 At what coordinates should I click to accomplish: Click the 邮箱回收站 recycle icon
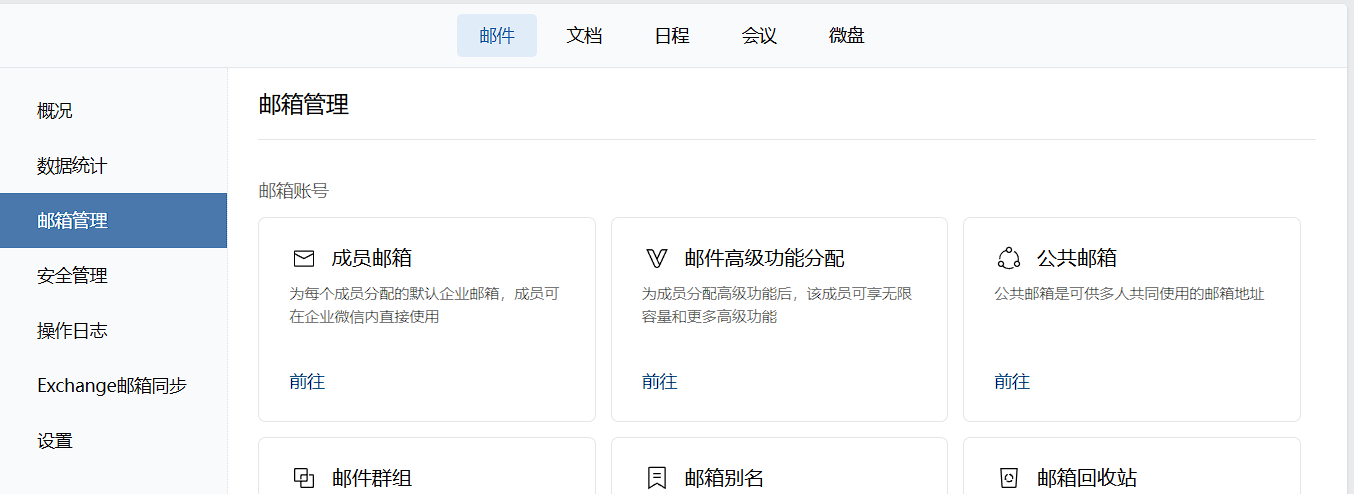coord(1008,478)
